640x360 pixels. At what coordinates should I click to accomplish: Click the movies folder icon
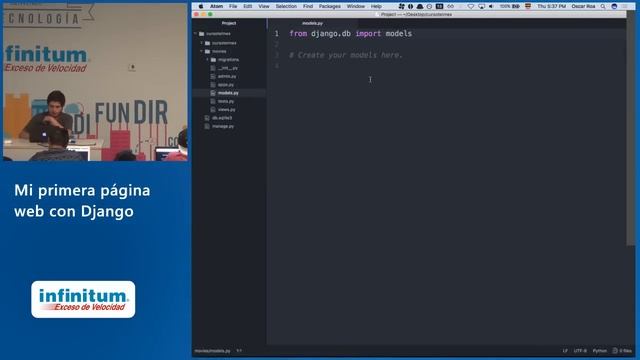(x=207, y=51)
